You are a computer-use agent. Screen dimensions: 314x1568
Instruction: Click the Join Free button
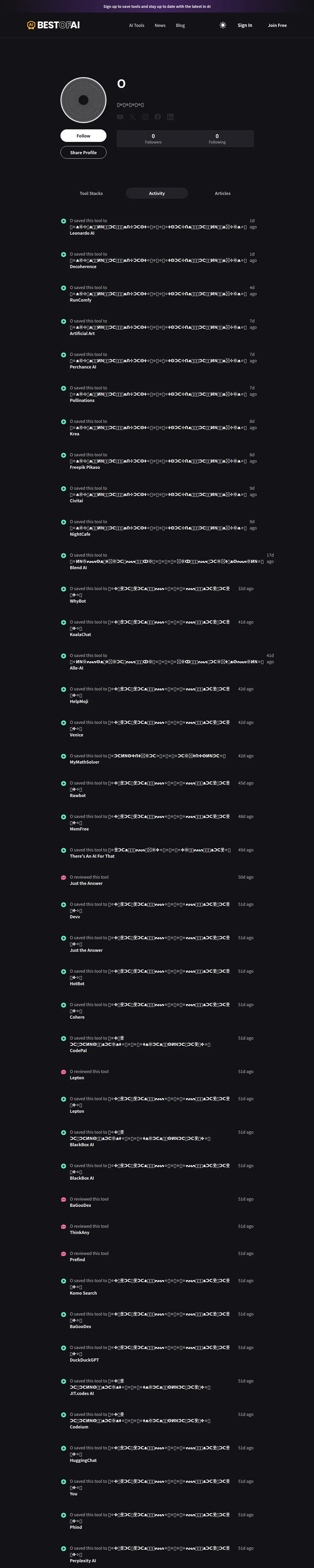click(277, 26)
